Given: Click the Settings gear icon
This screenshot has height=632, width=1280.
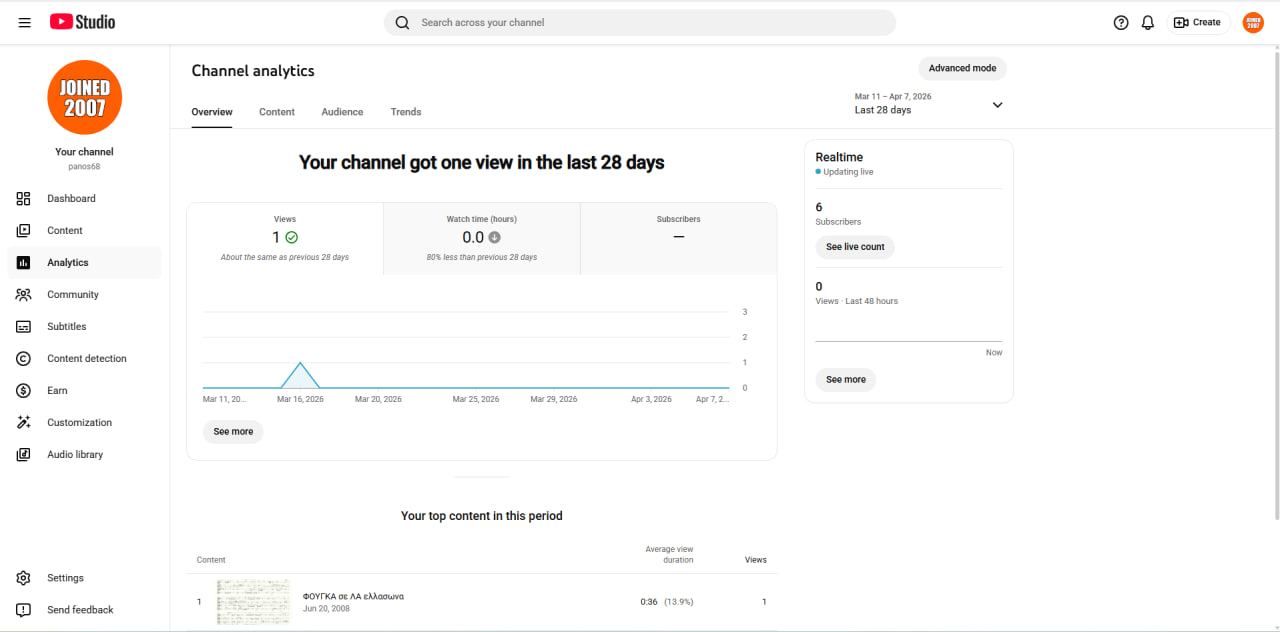Looking at the screenshot, I should tap(24, 578).
